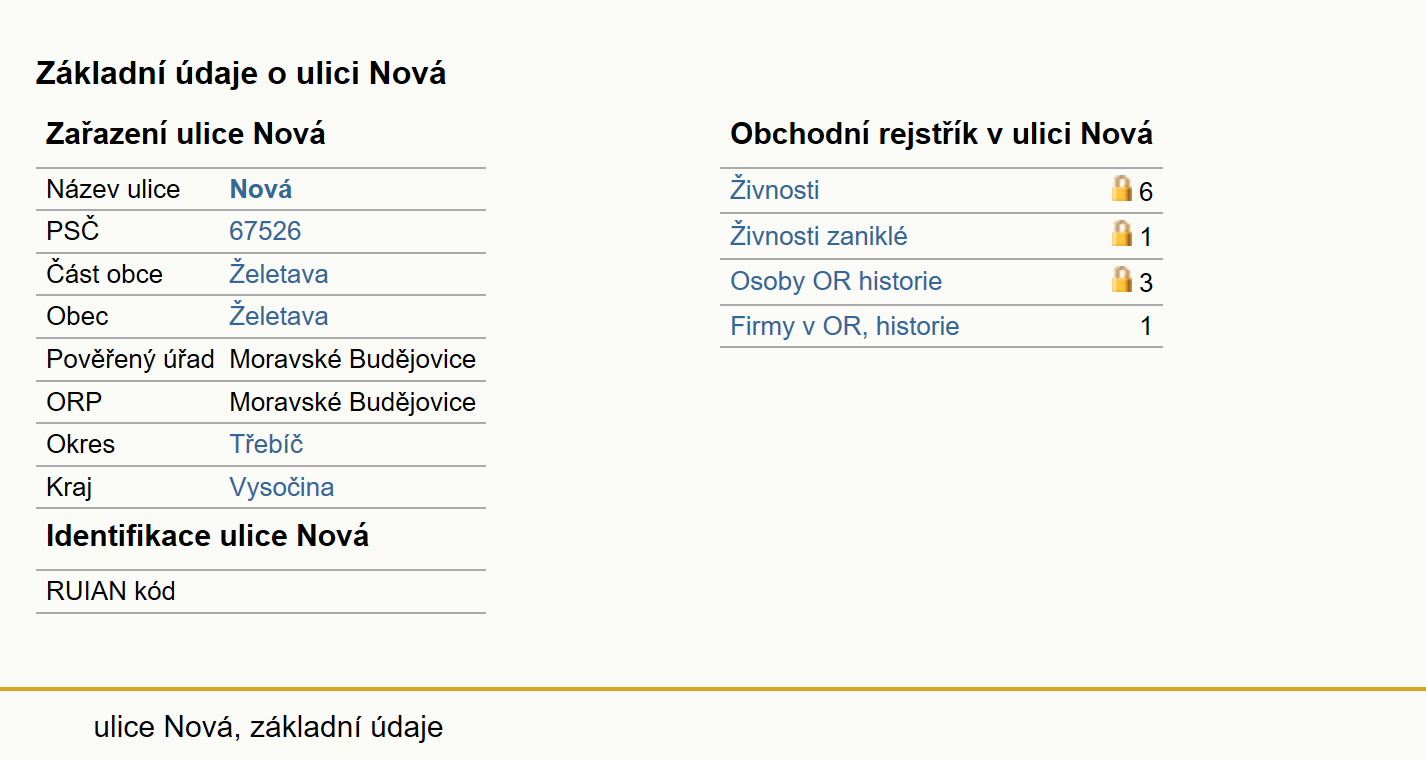Screen dimensions: 1426x760
Task: Follow the Želetava link in Část obce row
Action: pyautogui.click(x=279, y=274)
